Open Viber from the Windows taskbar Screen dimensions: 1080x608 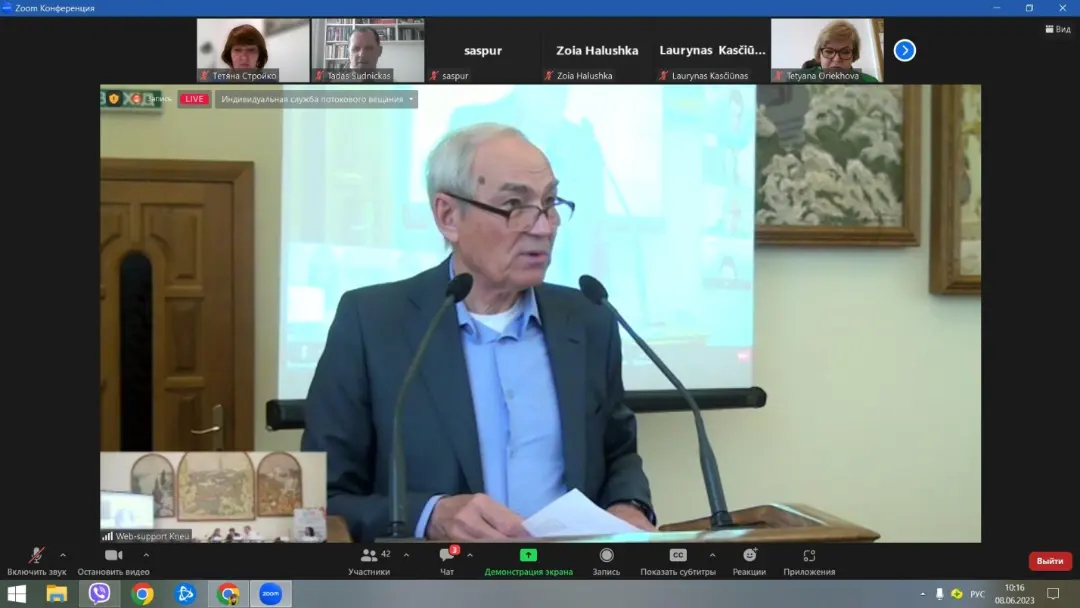tap(99, 594)
